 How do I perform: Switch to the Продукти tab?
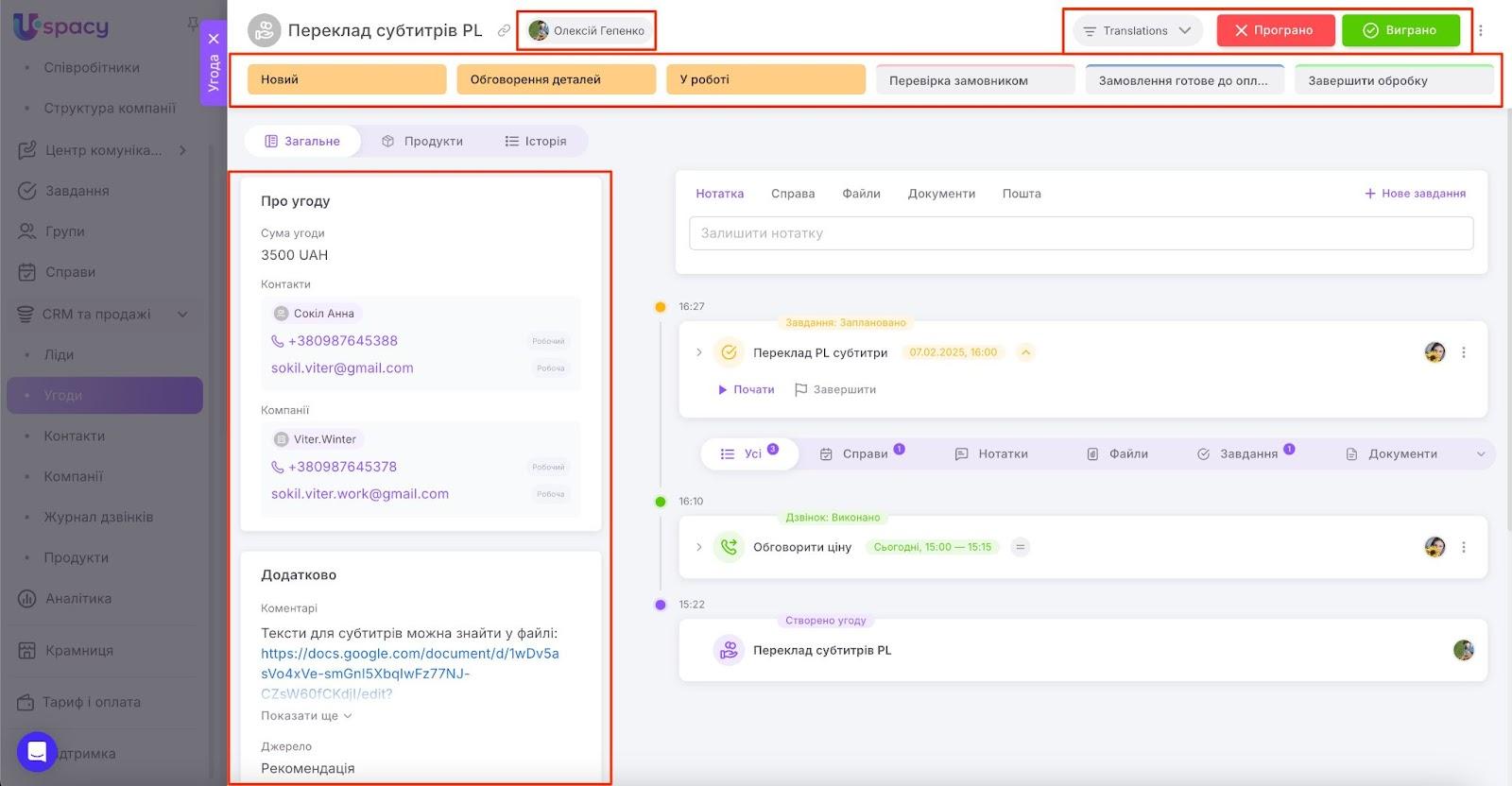coord(422,141)
